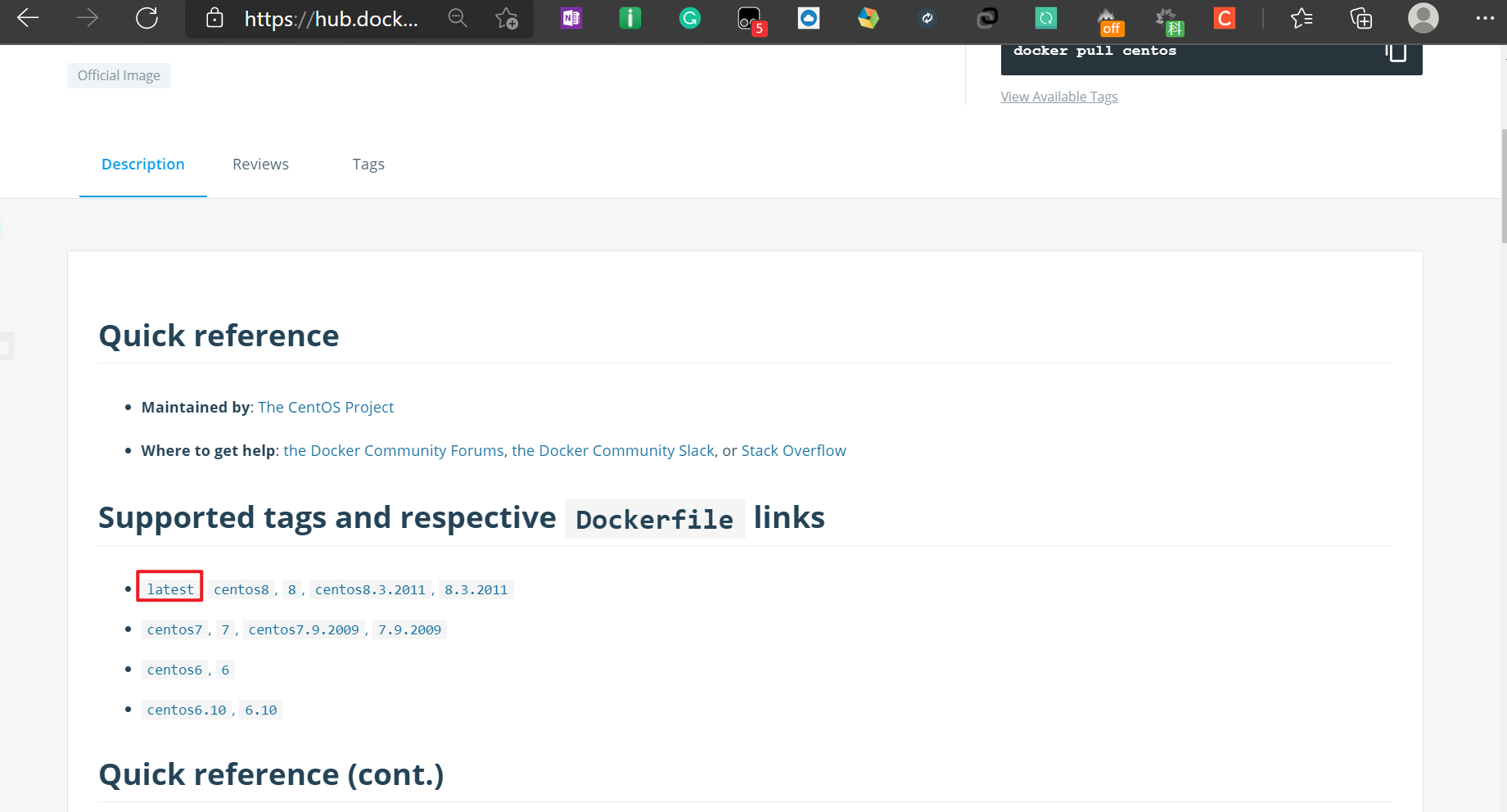Open the zoom magnifier in the address bar
Image resolution: width=1507 pixels, height=812 pixels.
[x=458, y=18]
